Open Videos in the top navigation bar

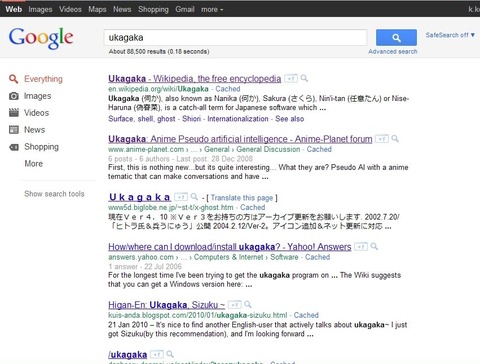tap(70, 9)
